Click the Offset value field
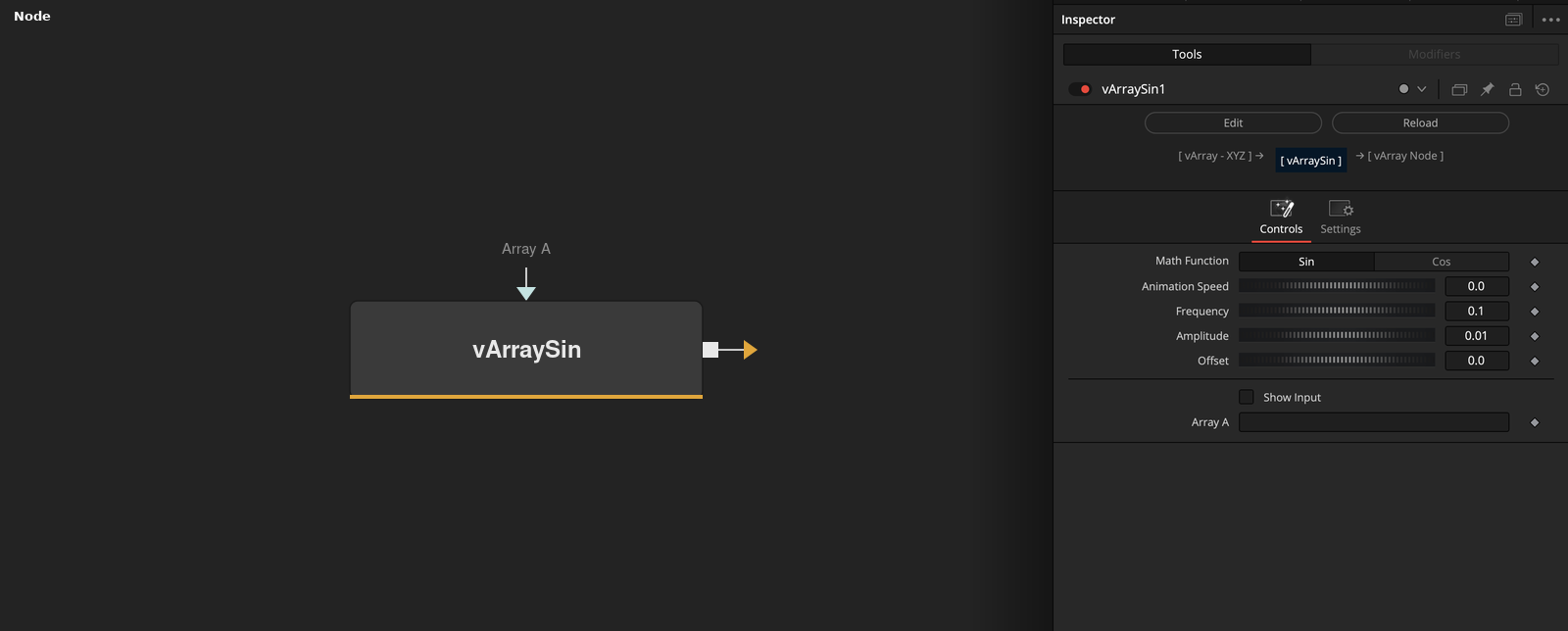The width and height of the screenshot is (1568, 631). tap(1477, 361)
